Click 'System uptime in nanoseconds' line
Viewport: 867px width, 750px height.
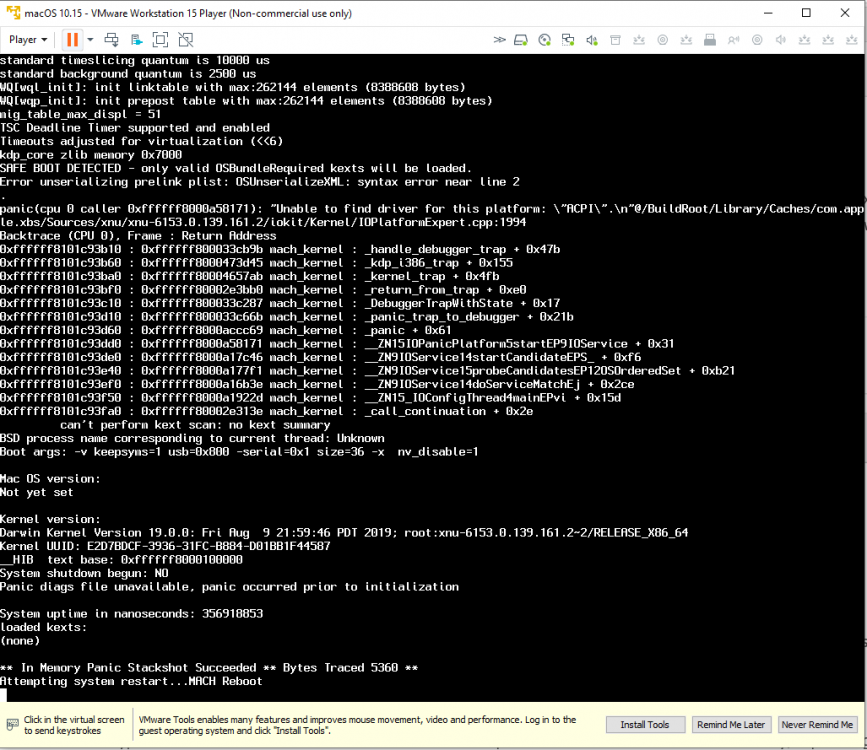[x=132, y=614]
